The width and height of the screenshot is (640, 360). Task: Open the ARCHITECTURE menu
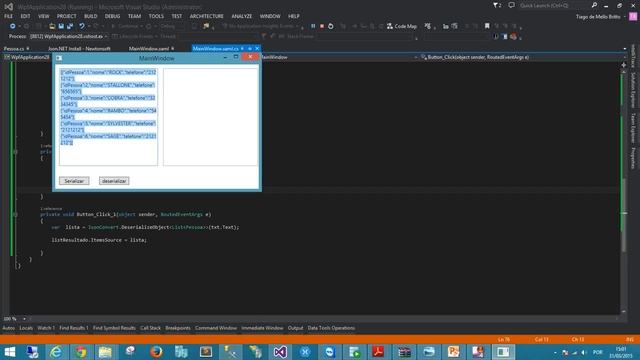click(x=207, y=16)
